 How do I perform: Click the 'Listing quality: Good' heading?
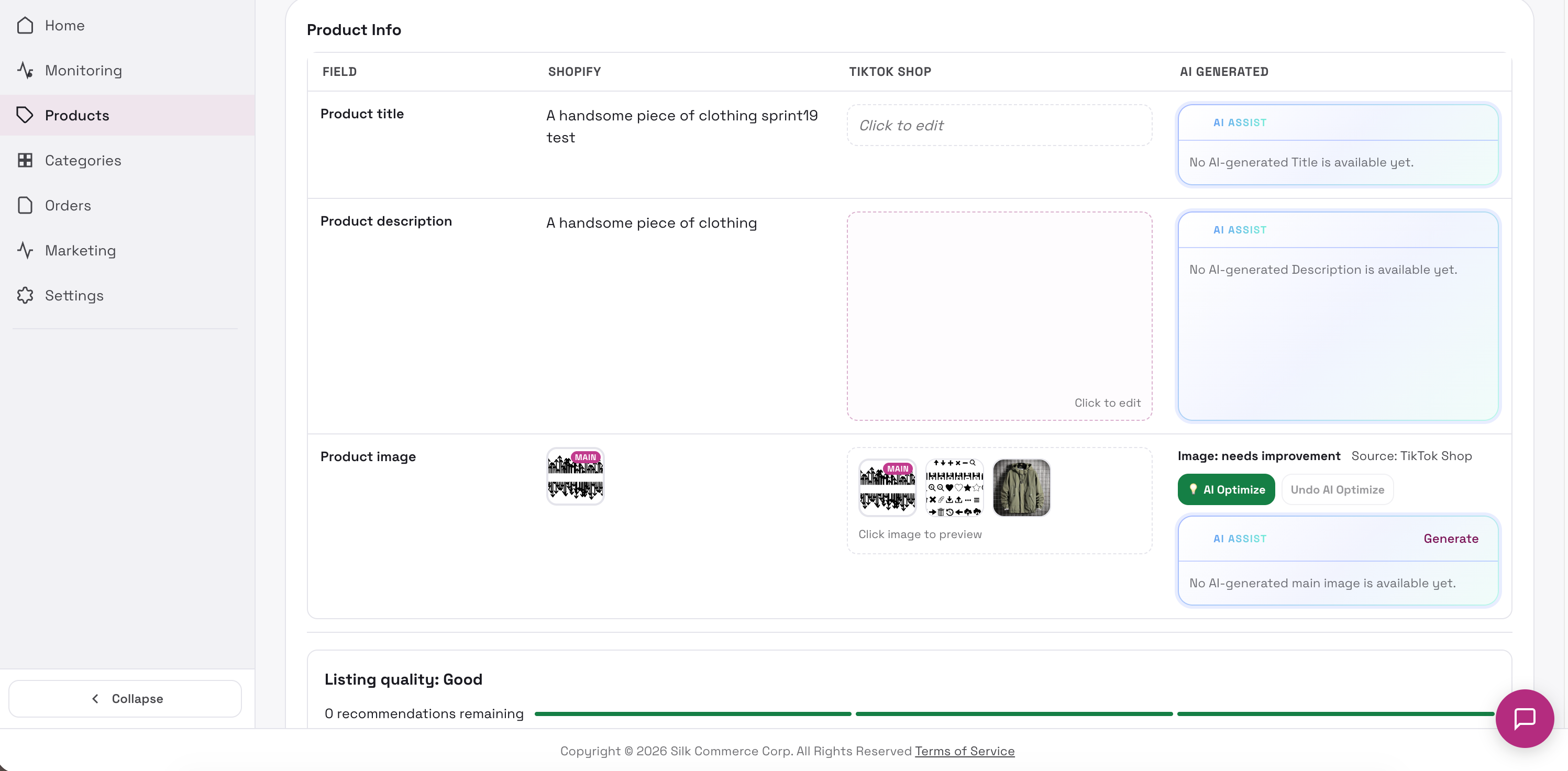[403, 679]
